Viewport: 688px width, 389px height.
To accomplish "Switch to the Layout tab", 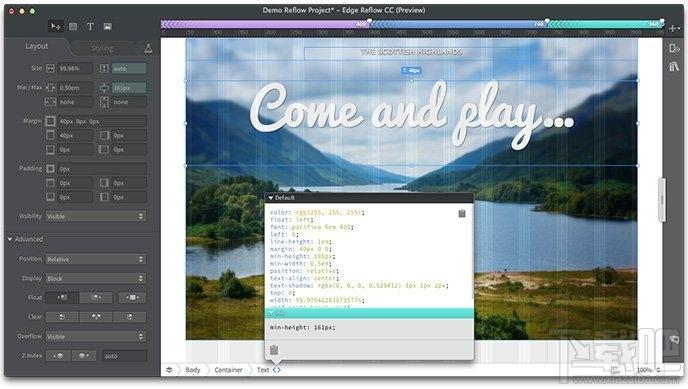I will 36,46.
